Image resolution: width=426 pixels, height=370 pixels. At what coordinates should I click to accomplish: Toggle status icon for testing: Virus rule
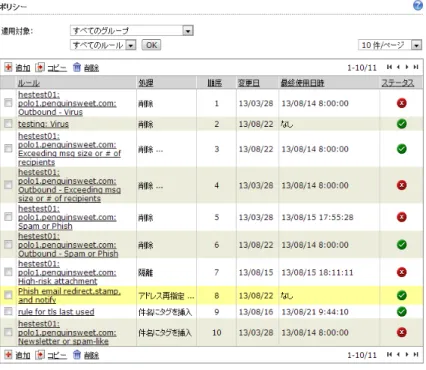[x=402, y=124]
